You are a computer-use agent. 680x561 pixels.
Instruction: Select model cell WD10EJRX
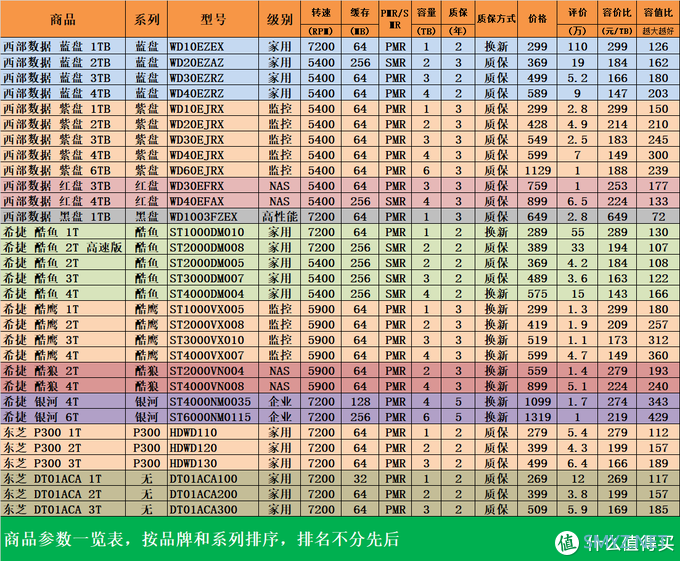[213, 109]
